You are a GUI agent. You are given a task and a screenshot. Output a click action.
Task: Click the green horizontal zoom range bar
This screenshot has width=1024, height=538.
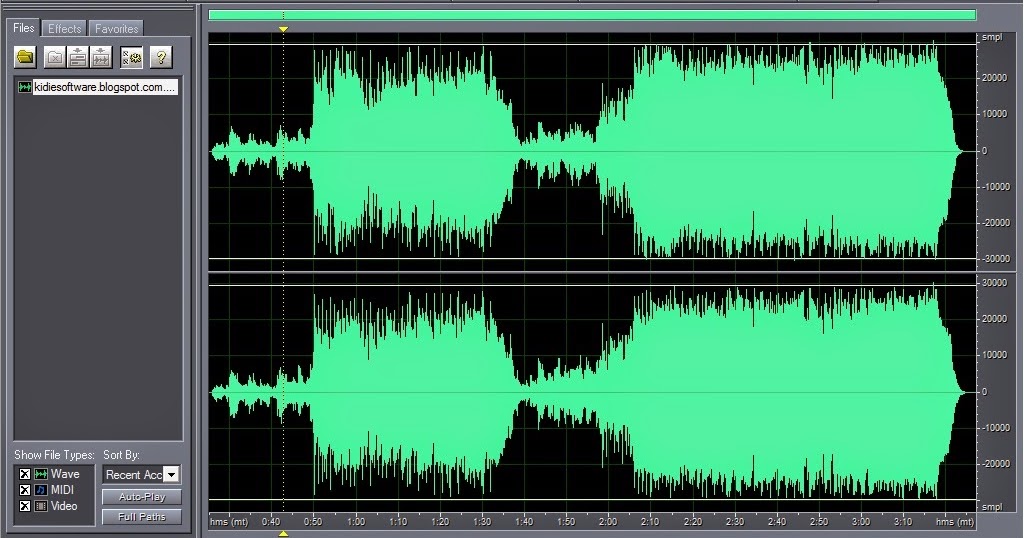click(x=592, y=15)
